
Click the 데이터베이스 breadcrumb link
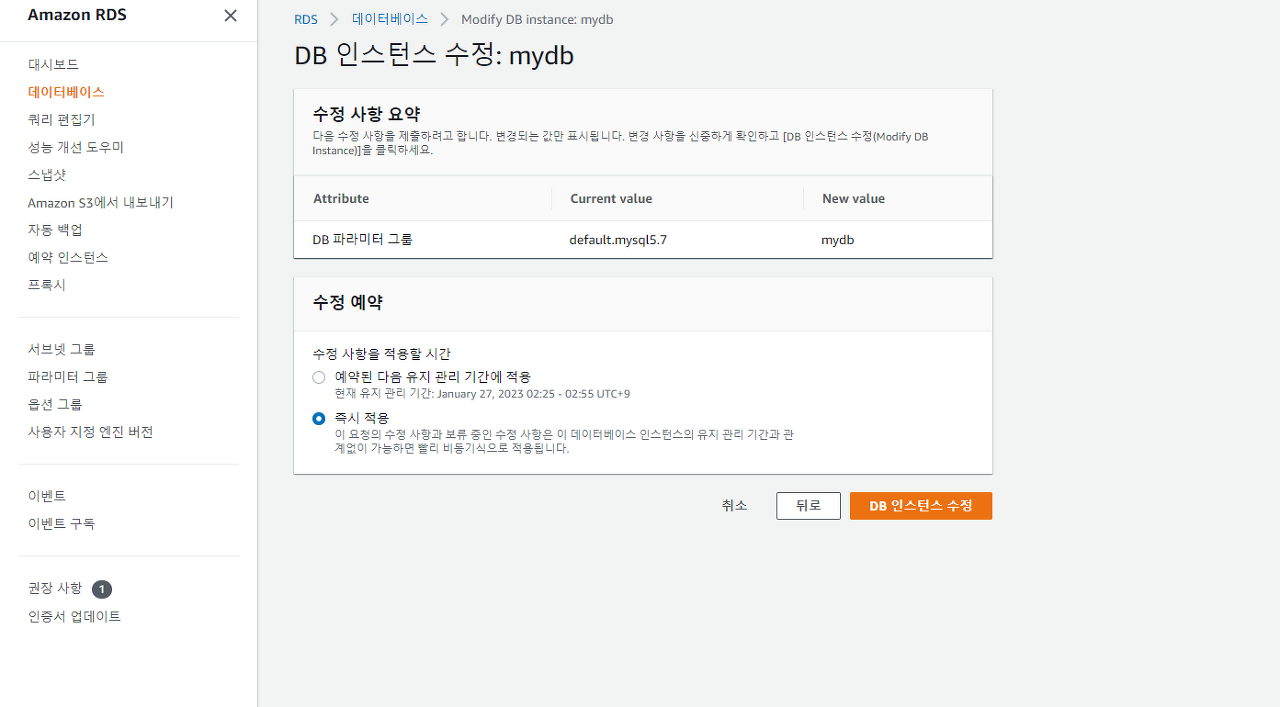tap(390, 19)
